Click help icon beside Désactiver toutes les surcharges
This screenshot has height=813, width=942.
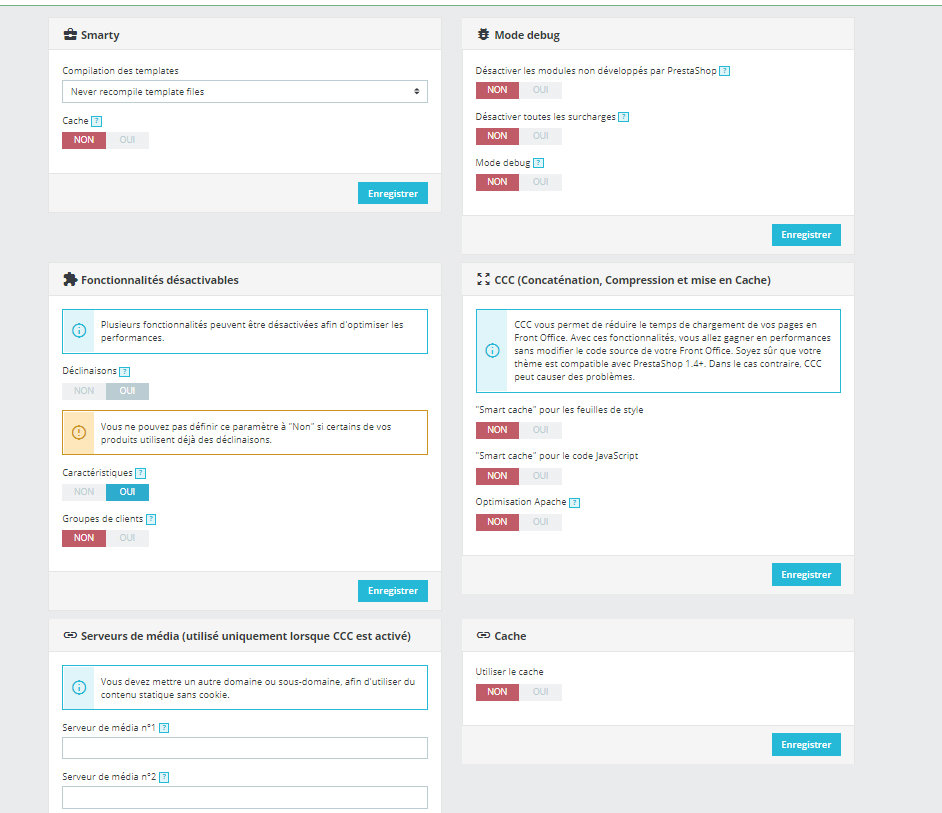pos(623,117)
